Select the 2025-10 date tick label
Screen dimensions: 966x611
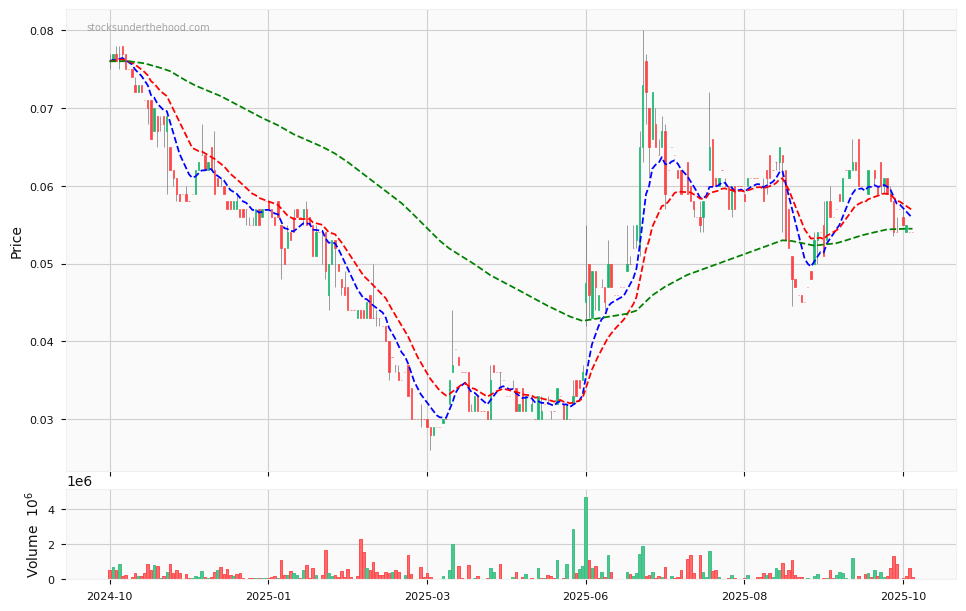(903, 596)
